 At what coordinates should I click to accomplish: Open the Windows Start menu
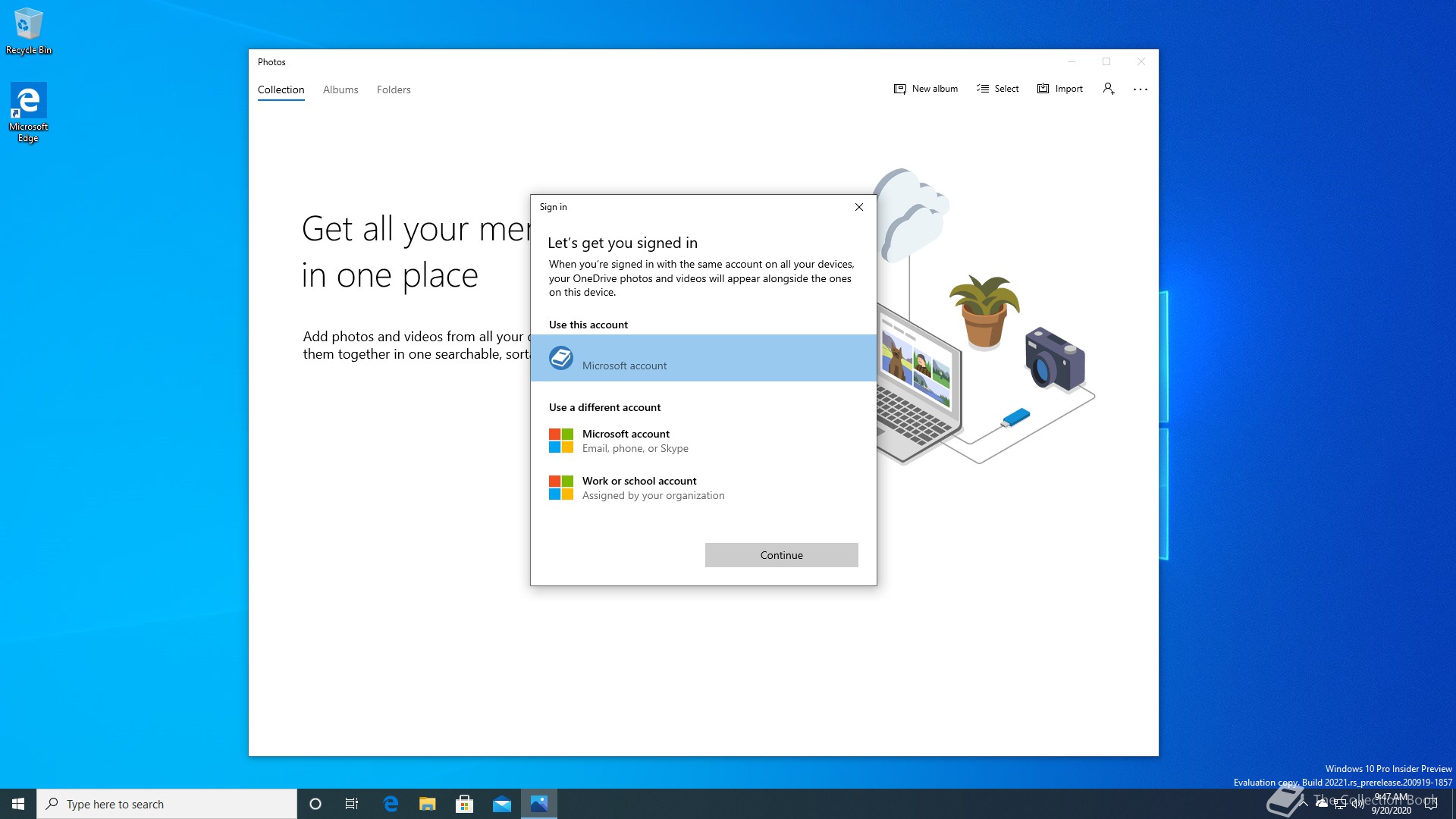pyautogui.click(x=18, y=804)
